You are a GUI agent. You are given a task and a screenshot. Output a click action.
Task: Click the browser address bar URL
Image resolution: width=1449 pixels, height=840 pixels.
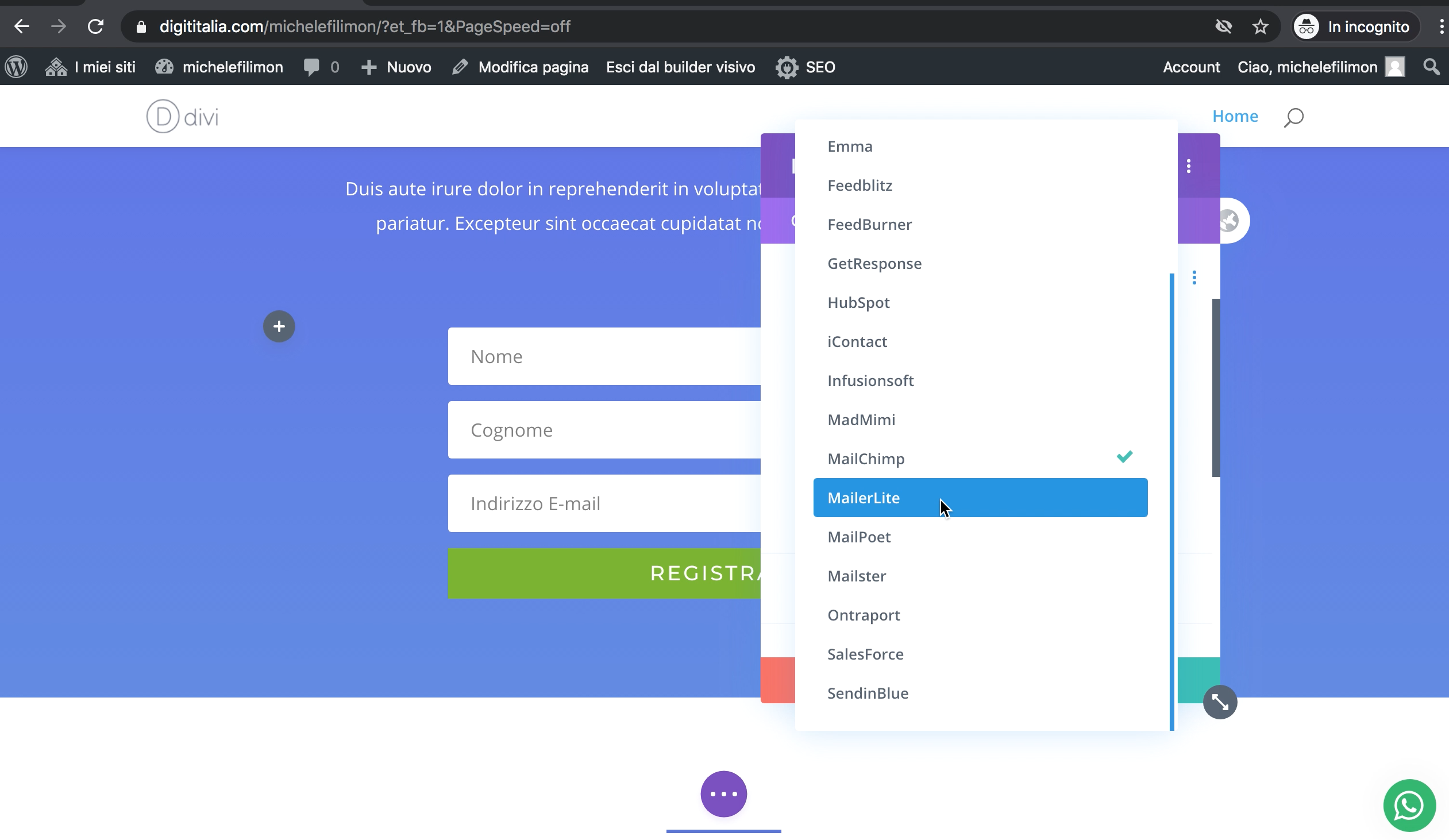tap(365, 26)
